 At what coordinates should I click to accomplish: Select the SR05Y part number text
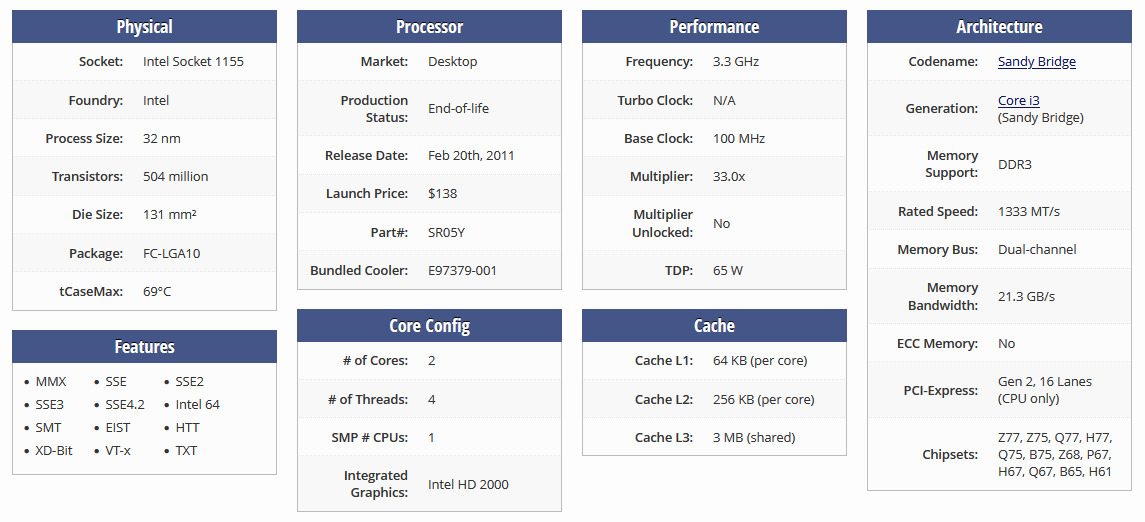point(446,232)
